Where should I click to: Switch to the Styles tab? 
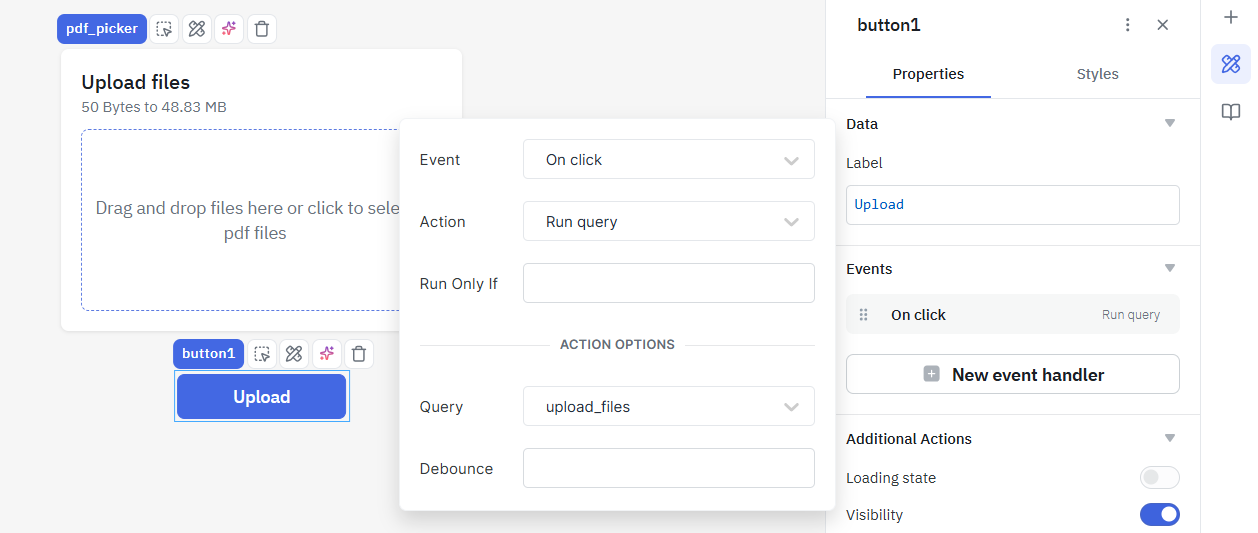[1097, 74]
